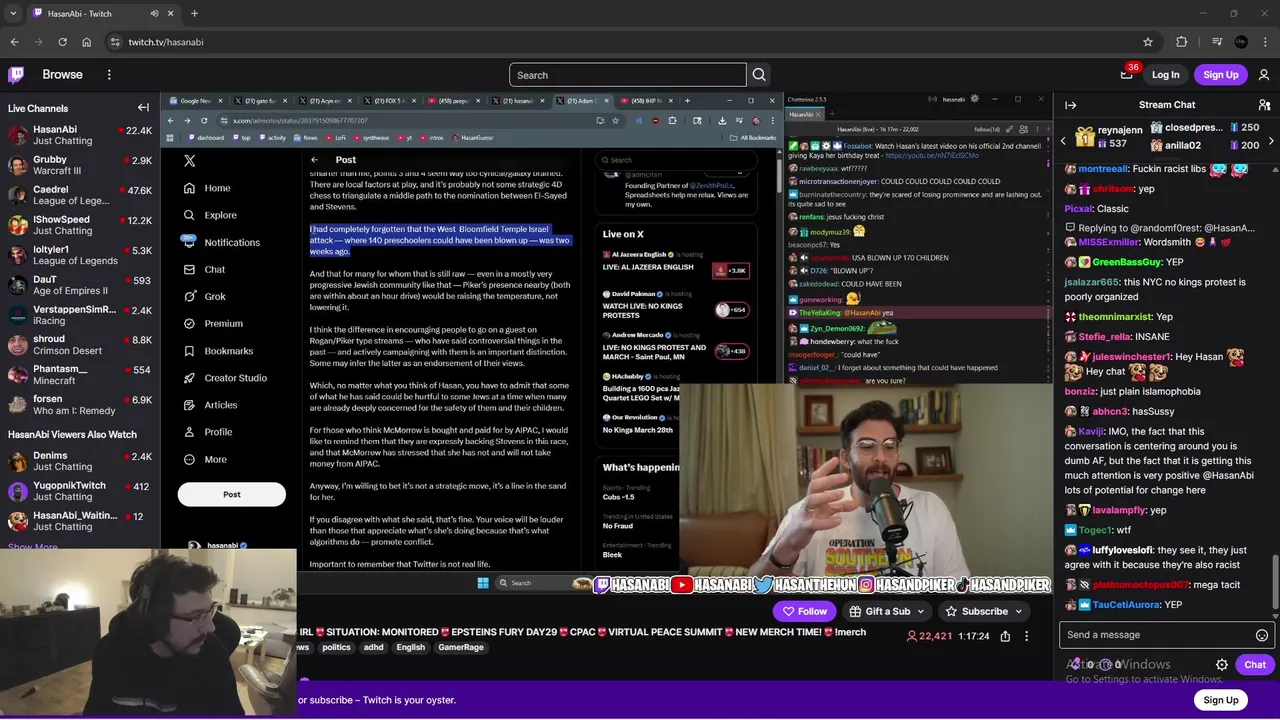Open chat settings gear
Viewport: 1280px width, 720px height.
tap(1222, 665)
